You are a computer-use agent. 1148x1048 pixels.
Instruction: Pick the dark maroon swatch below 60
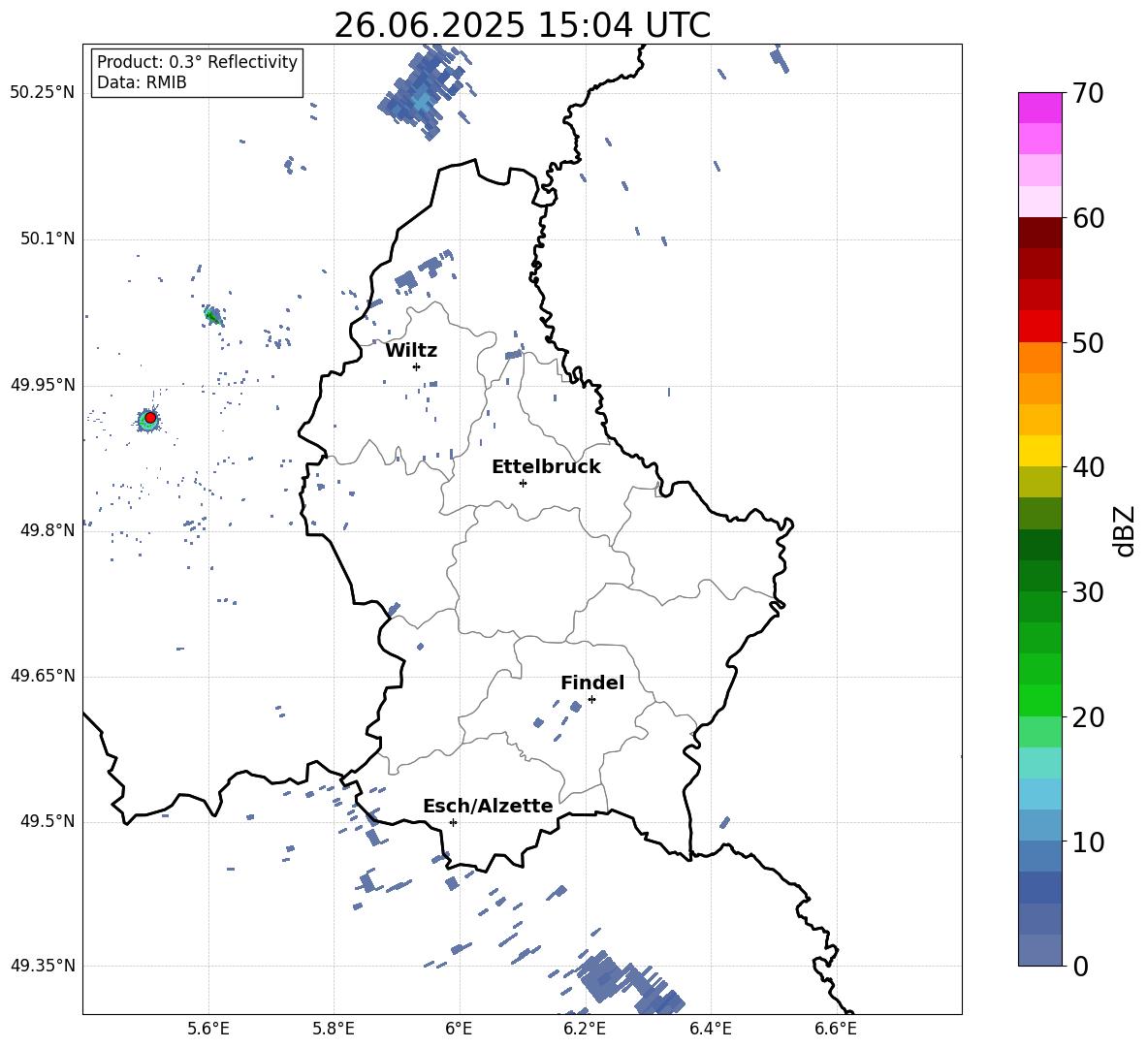coord(1039,233)
